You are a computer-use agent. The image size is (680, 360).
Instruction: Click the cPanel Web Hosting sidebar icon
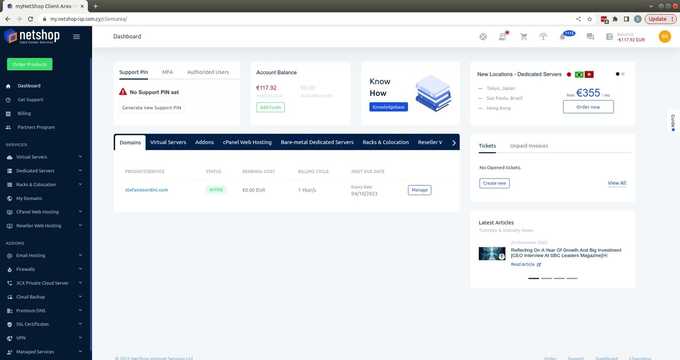pos(10,212)
